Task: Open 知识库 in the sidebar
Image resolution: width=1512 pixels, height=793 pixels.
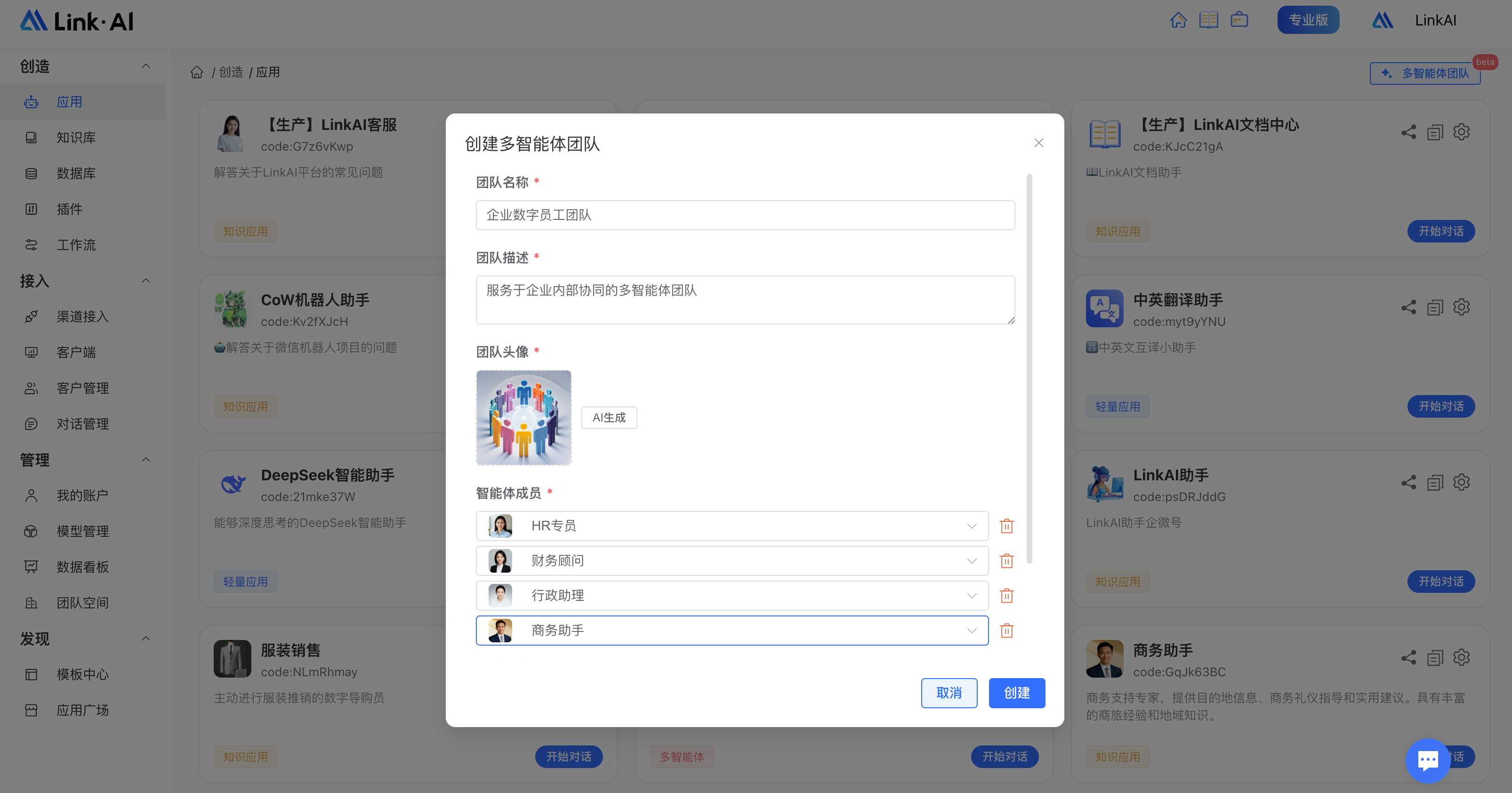Action: pos(76,138)
